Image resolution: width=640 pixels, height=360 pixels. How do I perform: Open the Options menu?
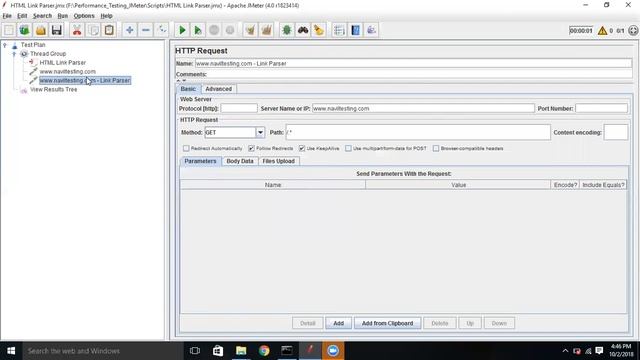[x=84, y=16]
